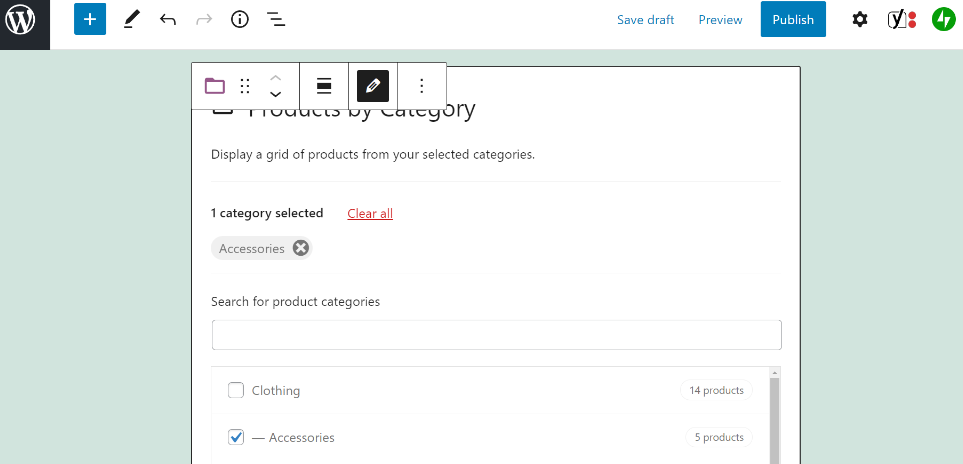Select the Tools pencil icon
The width and height of the screenshot is (963, 464).
pyautogui.click(x=131, y=20)
